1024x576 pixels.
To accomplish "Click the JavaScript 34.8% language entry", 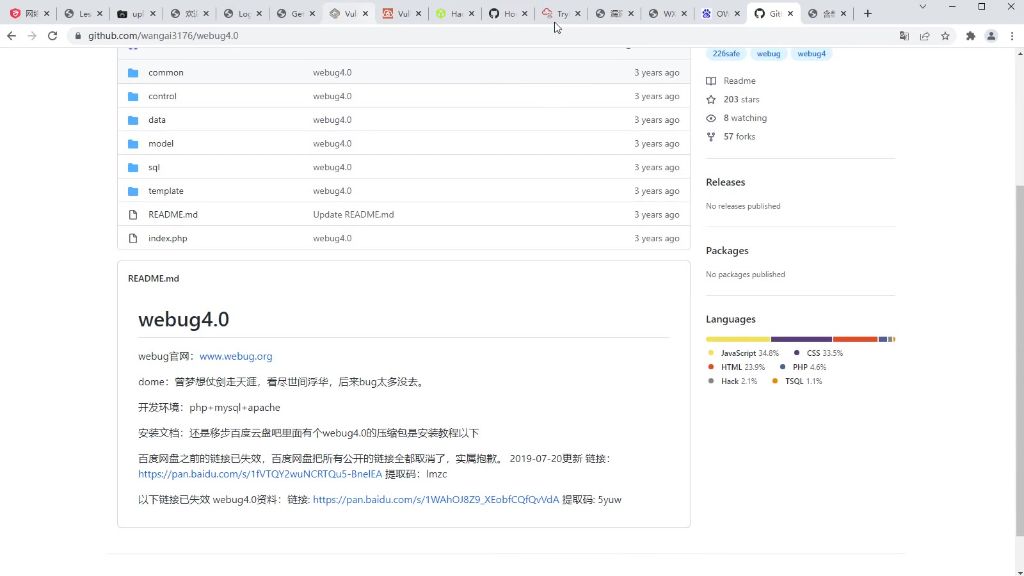I will click(743, 353).
